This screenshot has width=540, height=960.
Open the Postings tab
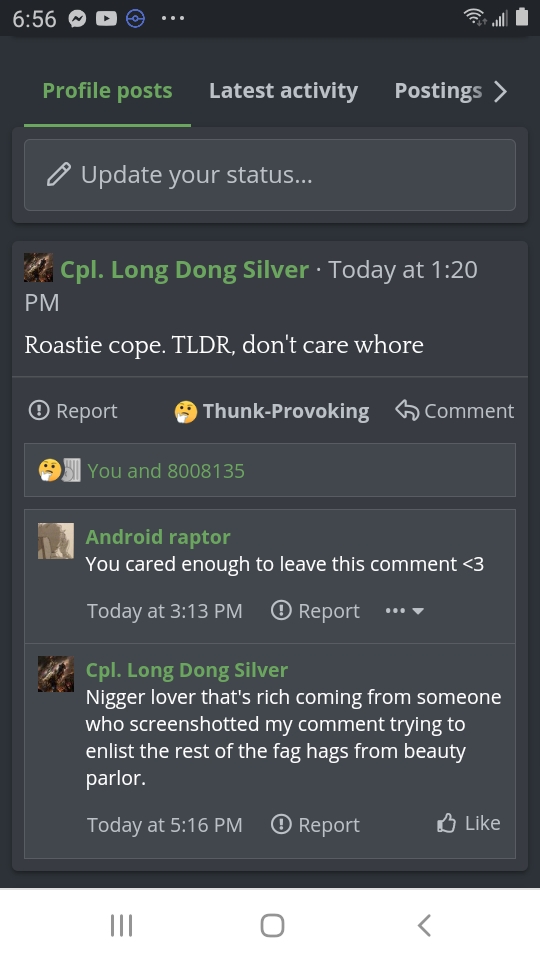438,91
